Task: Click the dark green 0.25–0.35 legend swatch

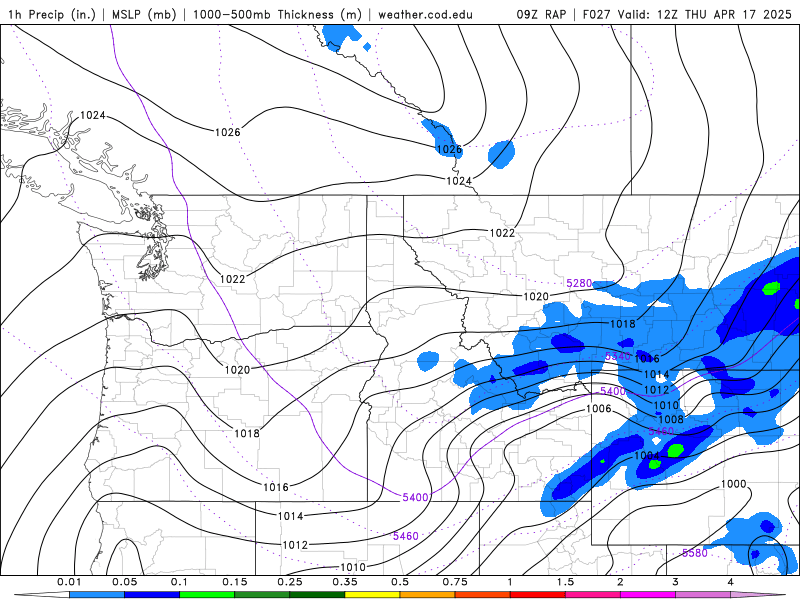Action: (x=317, y=595)
